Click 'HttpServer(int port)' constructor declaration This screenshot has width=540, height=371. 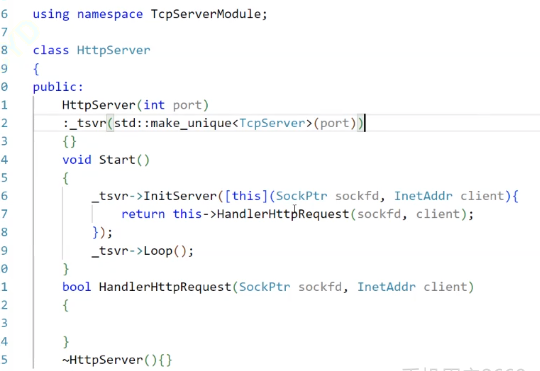pos(135,105)
